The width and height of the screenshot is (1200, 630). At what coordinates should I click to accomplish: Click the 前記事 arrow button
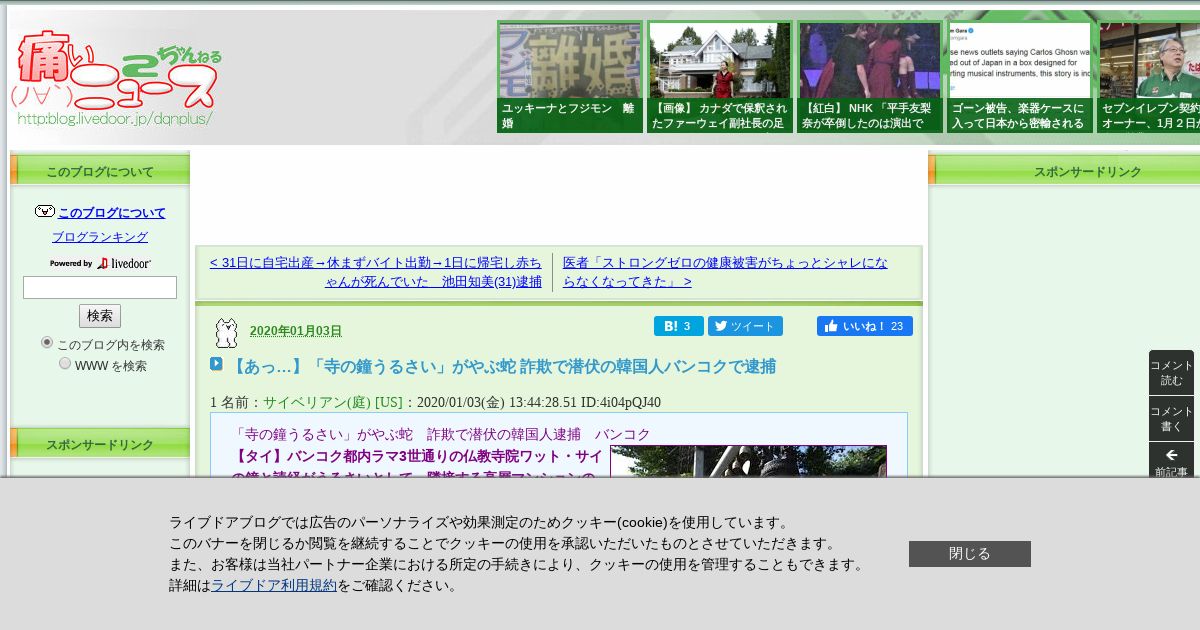click(1171, 461)
